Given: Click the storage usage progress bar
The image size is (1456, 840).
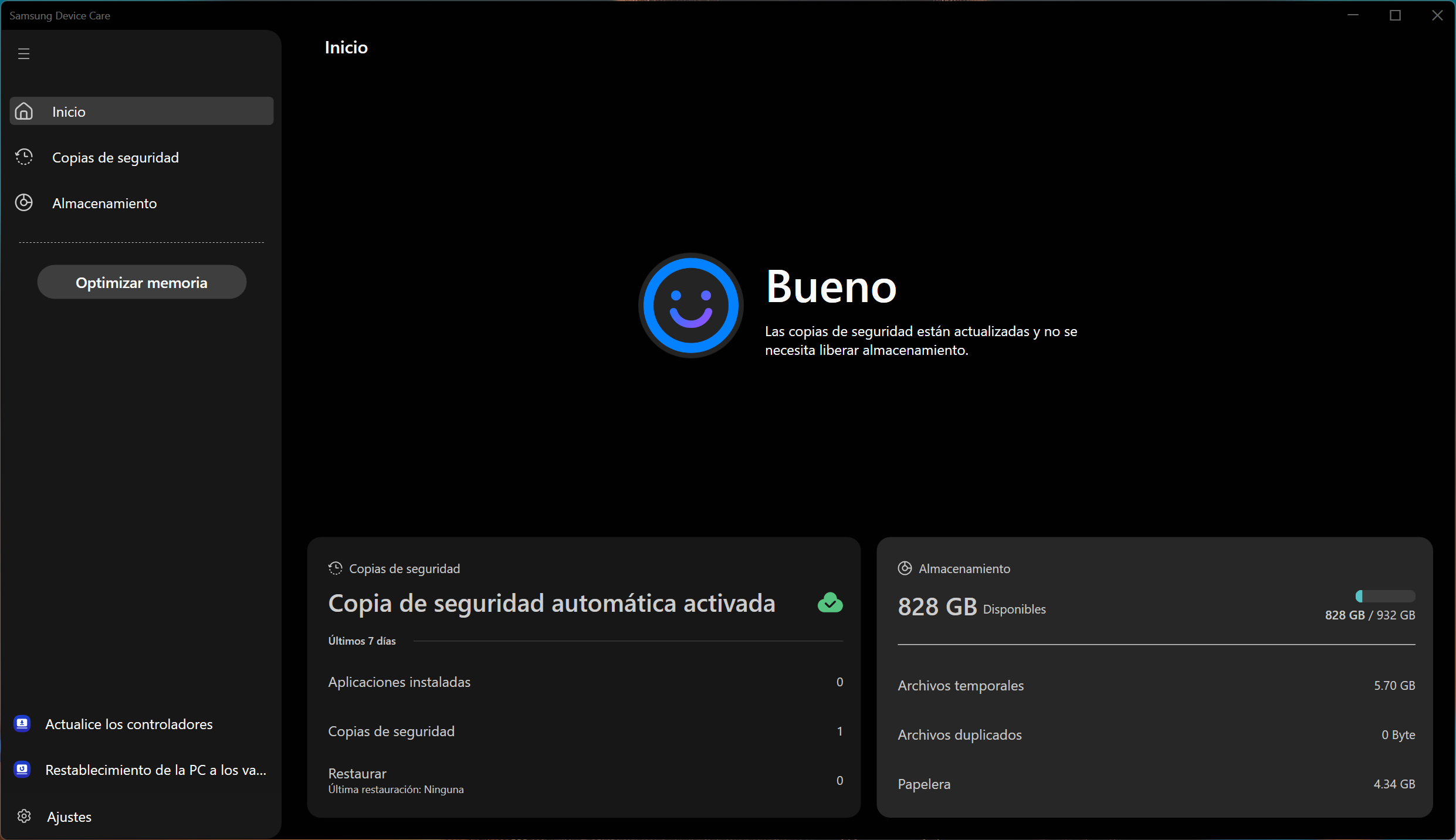Looking at the screenshot, I should (x=1385, y=597).
